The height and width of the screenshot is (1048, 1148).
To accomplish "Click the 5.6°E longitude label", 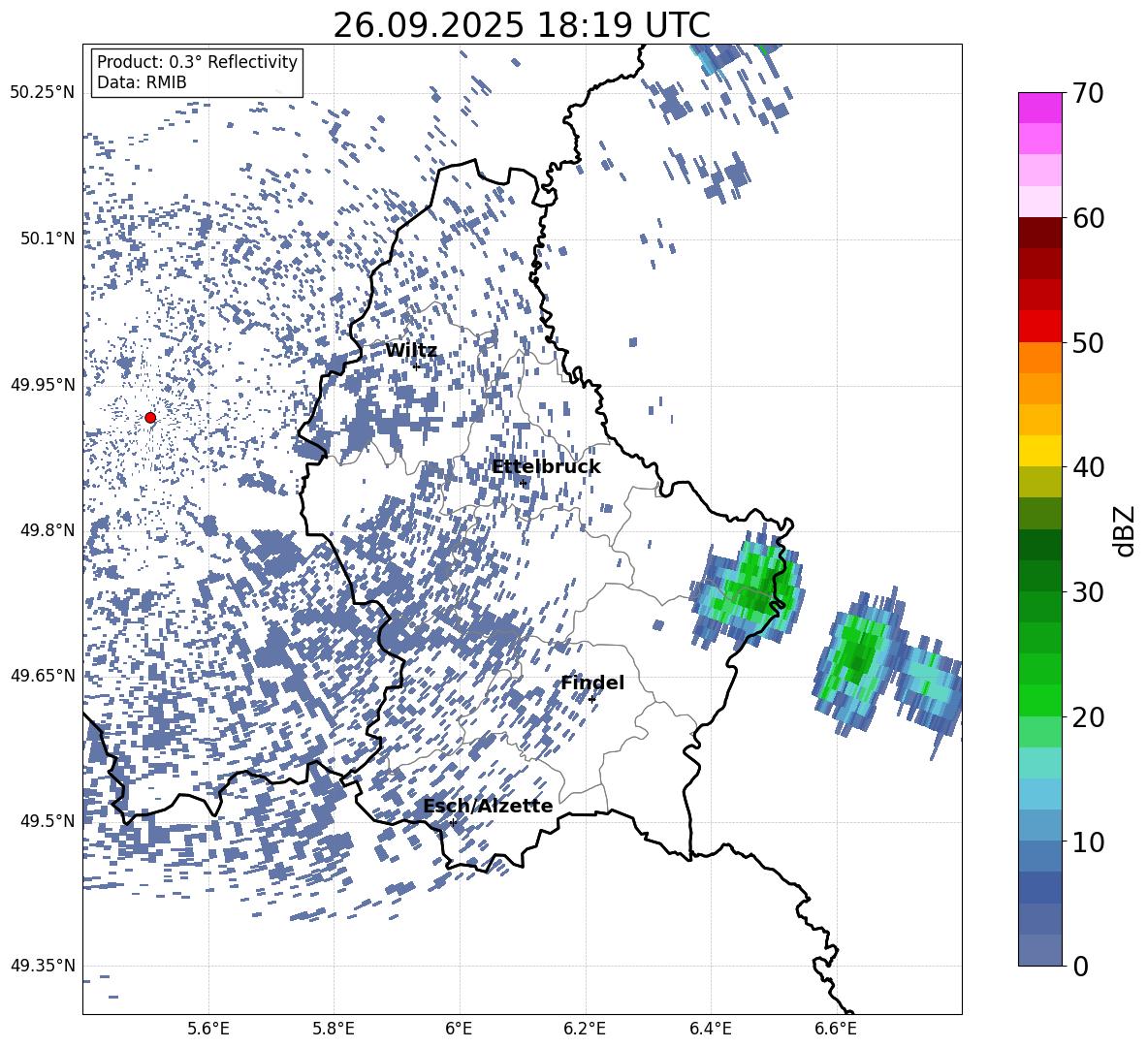I will (x=208, y=1029).
